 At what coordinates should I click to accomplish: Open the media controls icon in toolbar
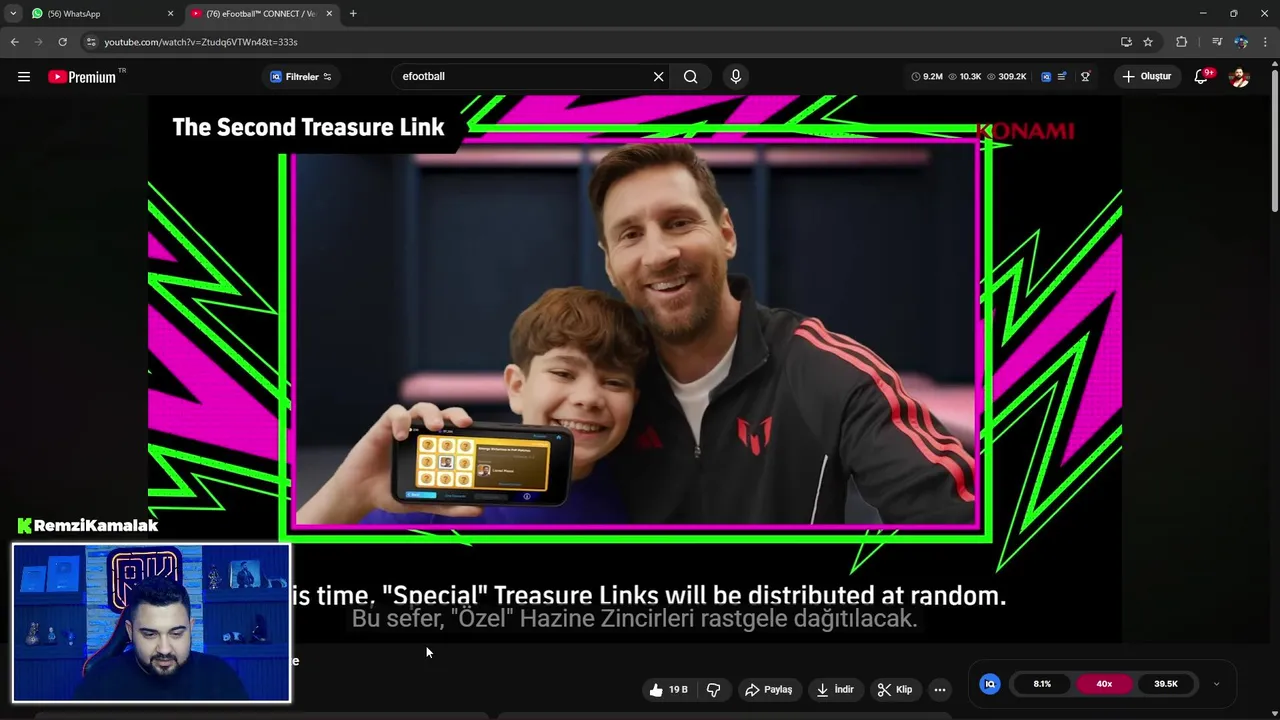coord(1216,42)
